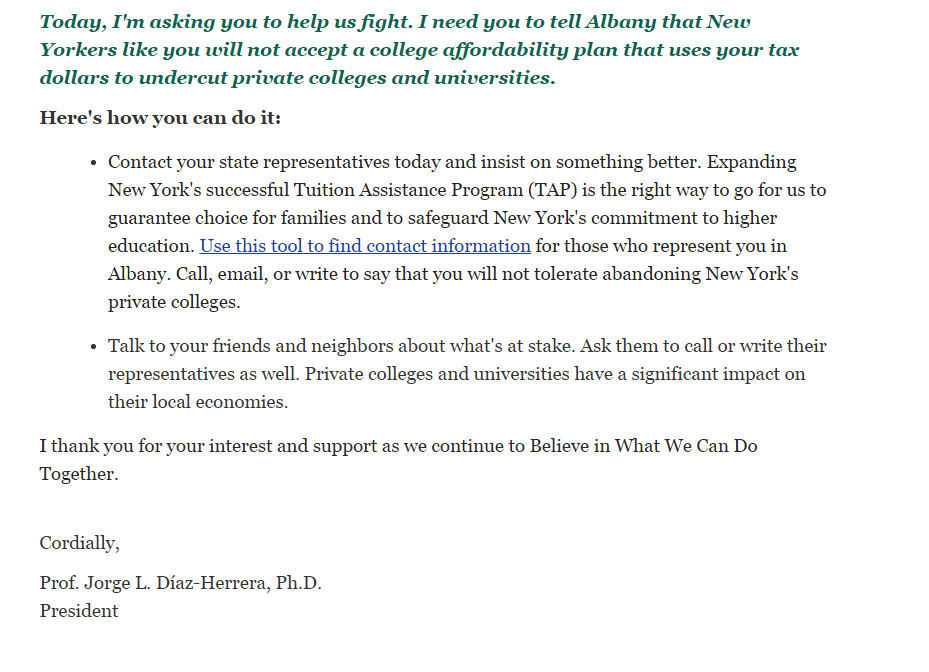The height and width of the screenshot is (672, 929).
Task: Click the name 'Prof. Jorge L. Díaz-Herrera, Ph.D.'
Action: [x=180, y=583]
